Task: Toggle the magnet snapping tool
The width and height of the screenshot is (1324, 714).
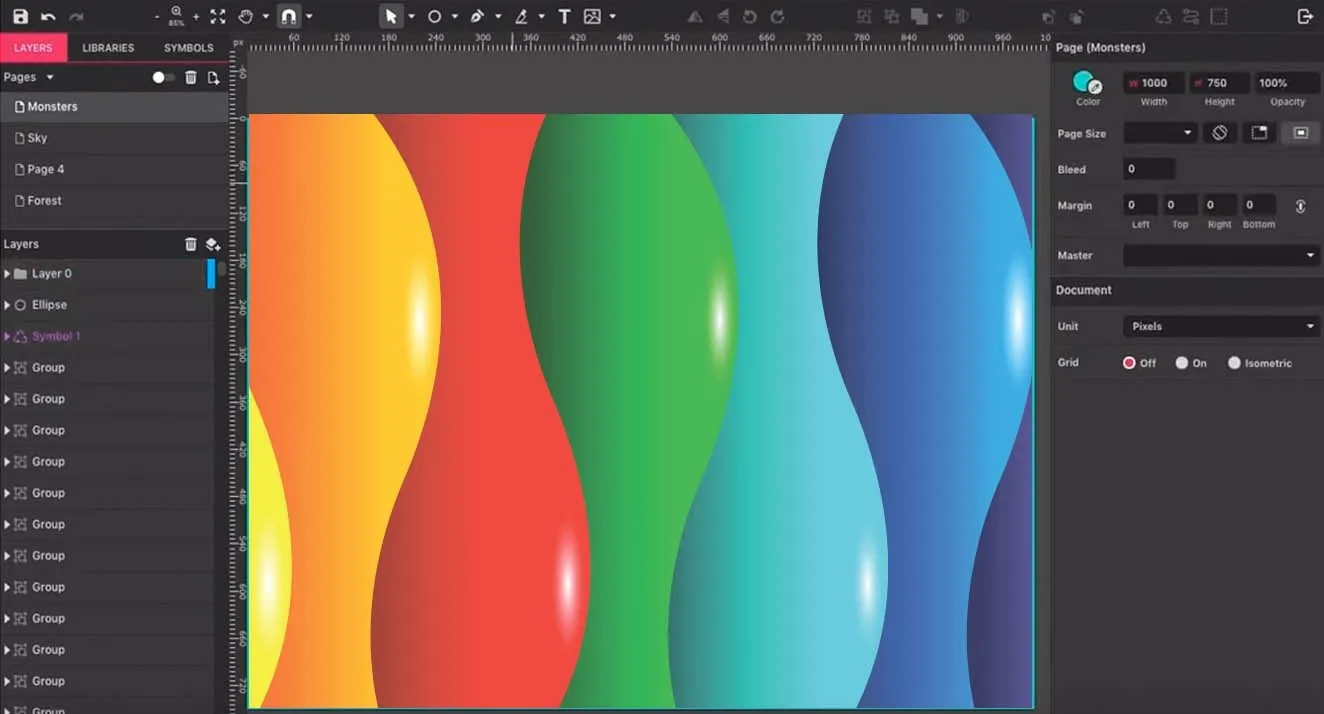Action: (288, 17)
